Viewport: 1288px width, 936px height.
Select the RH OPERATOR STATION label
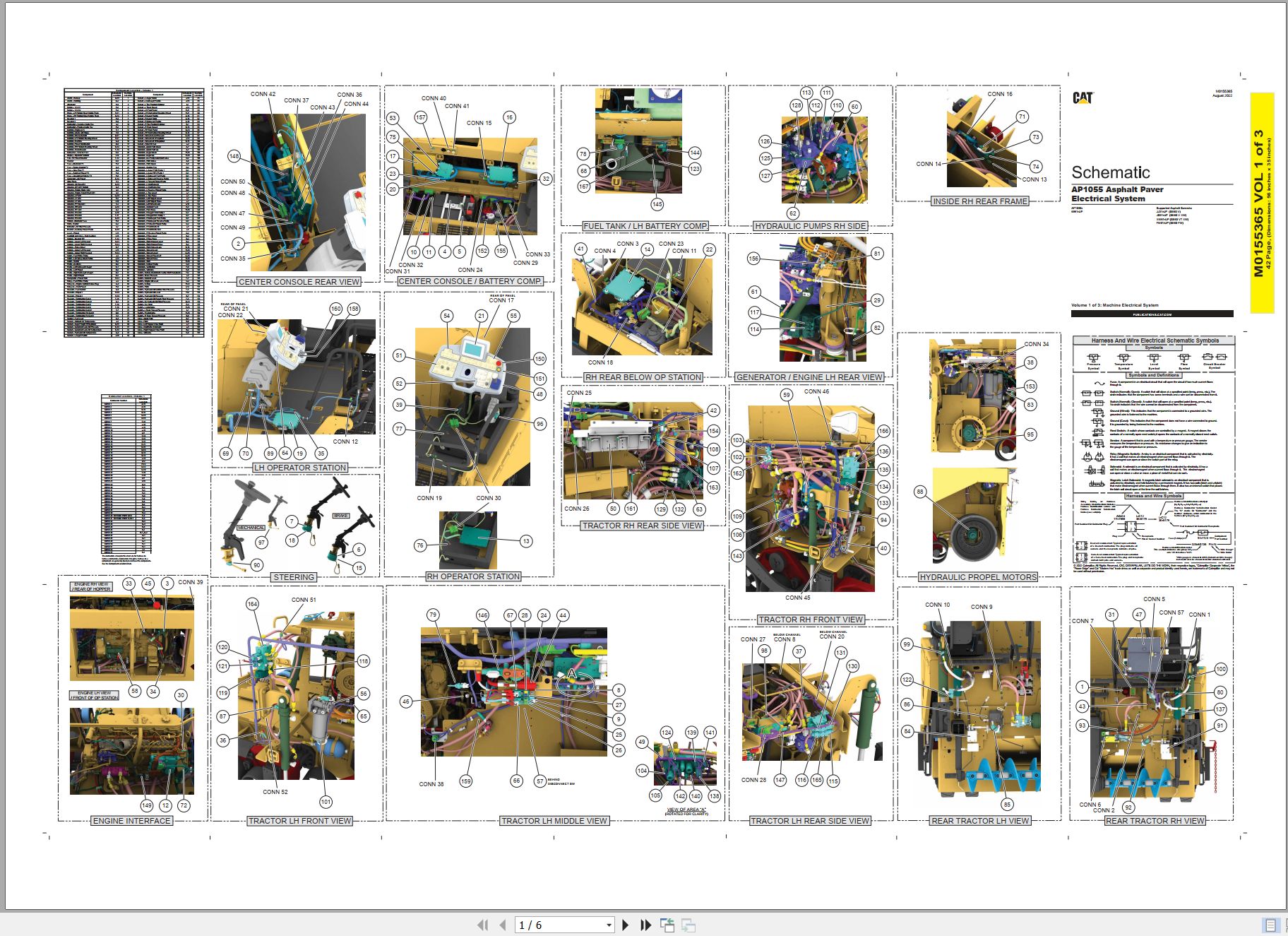[473, 576]
